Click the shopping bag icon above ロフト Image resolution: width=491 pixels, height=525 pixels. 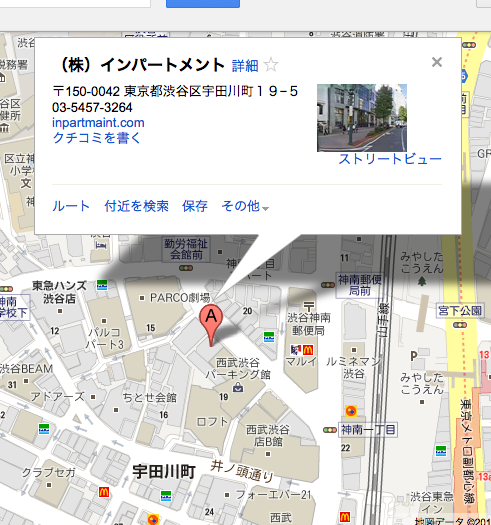point(238,388)
